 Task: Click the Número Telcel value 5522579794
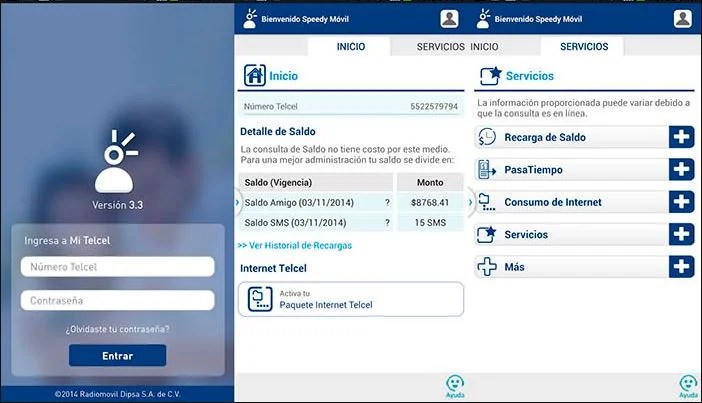point(434,107)
